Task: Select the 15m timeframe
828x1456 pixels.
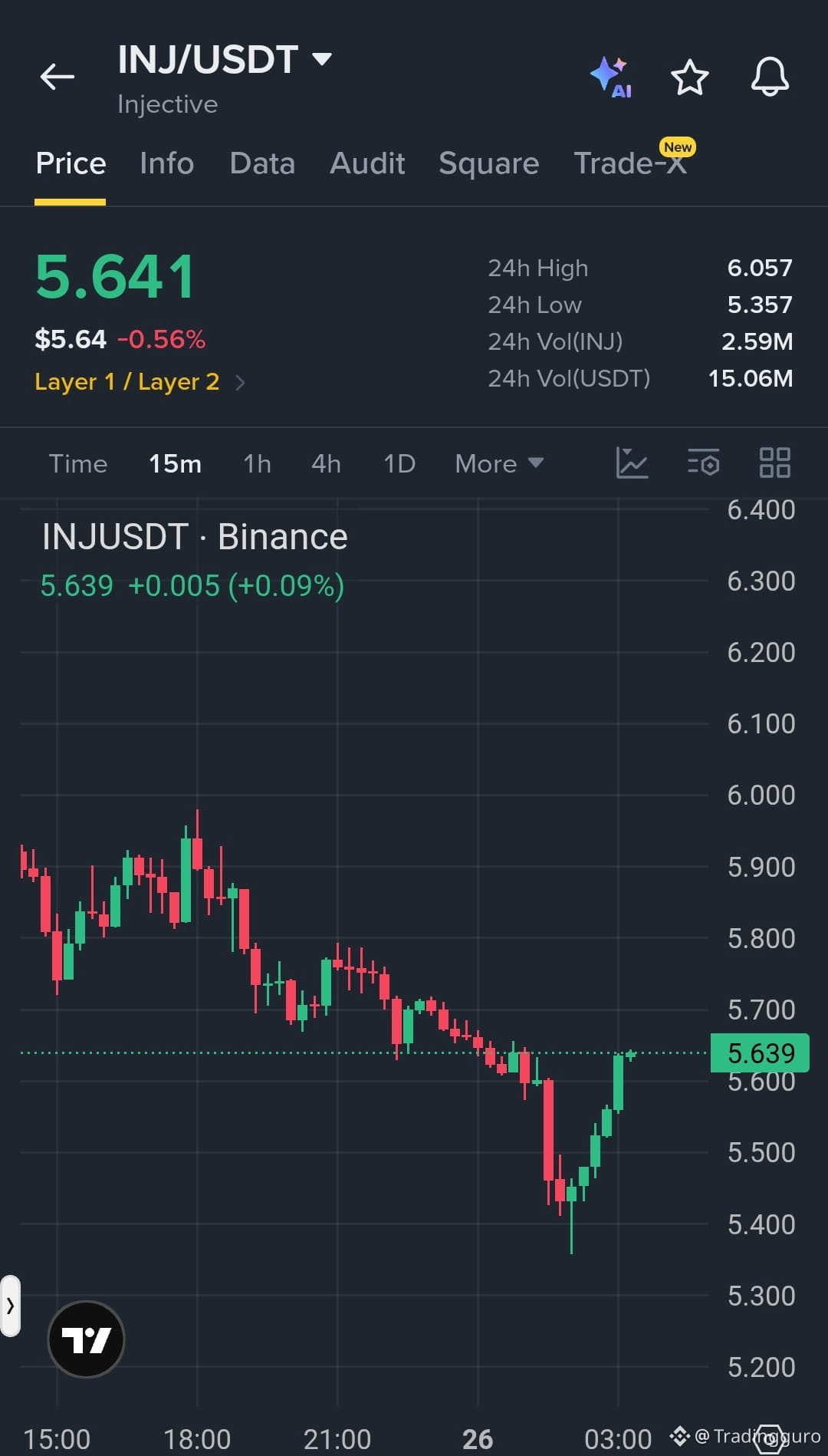Action: (176, 463)
